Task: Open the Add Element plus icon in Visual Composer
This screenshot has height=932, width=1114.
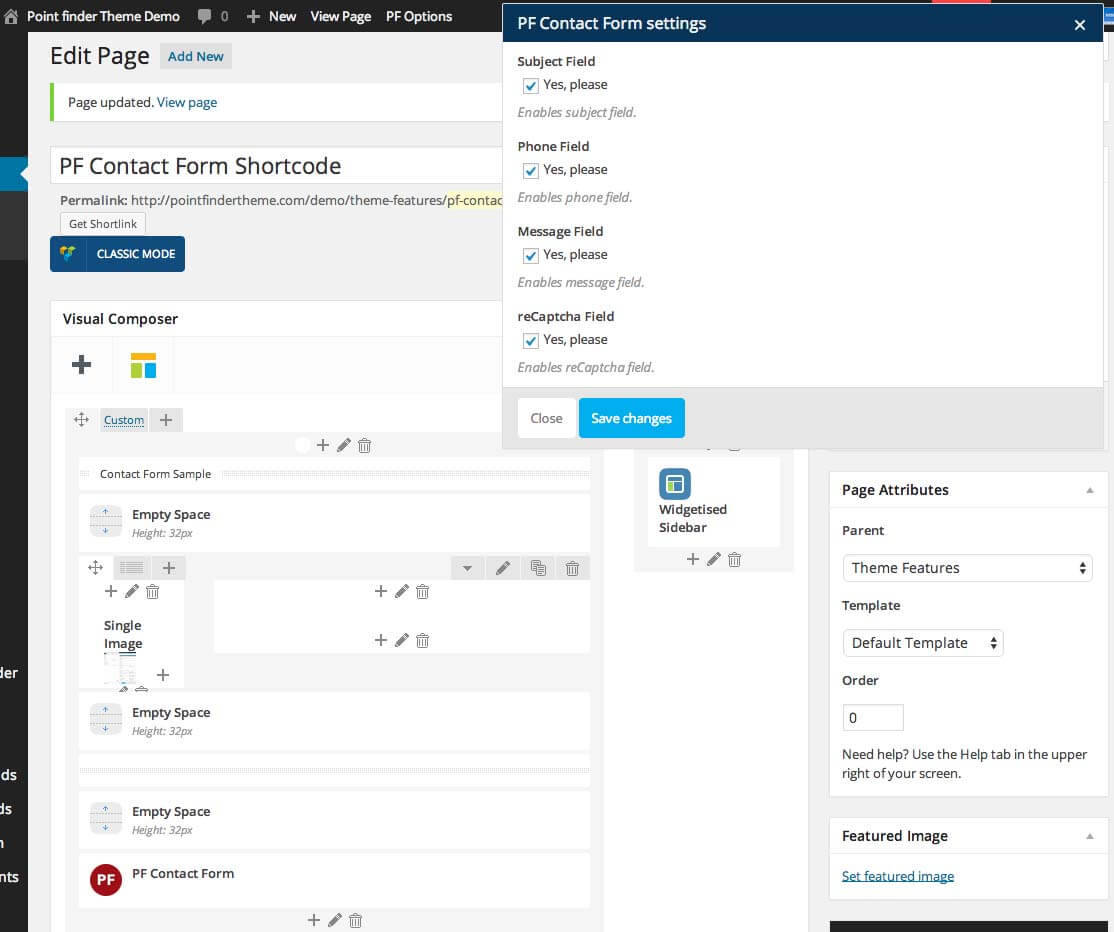Action: click(81, 365)
